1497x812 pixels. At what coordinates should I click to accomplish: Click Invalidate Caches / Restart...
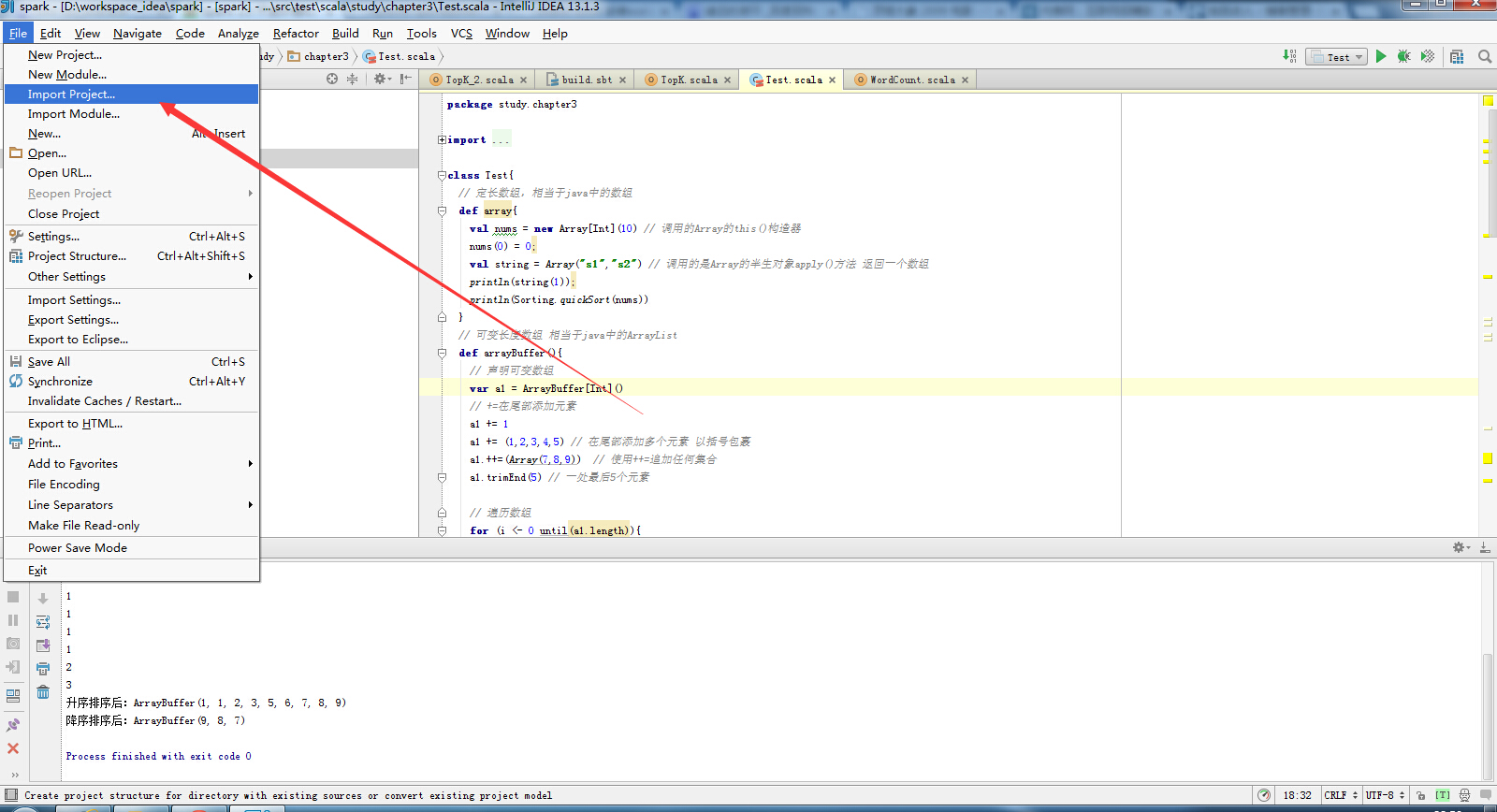click(x=131, y=401)
